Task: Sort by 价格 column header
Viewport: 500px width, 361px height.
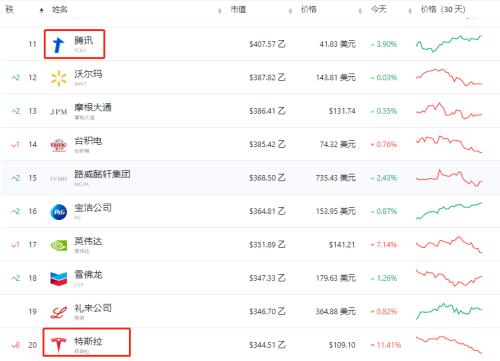Action: [308, 9]
